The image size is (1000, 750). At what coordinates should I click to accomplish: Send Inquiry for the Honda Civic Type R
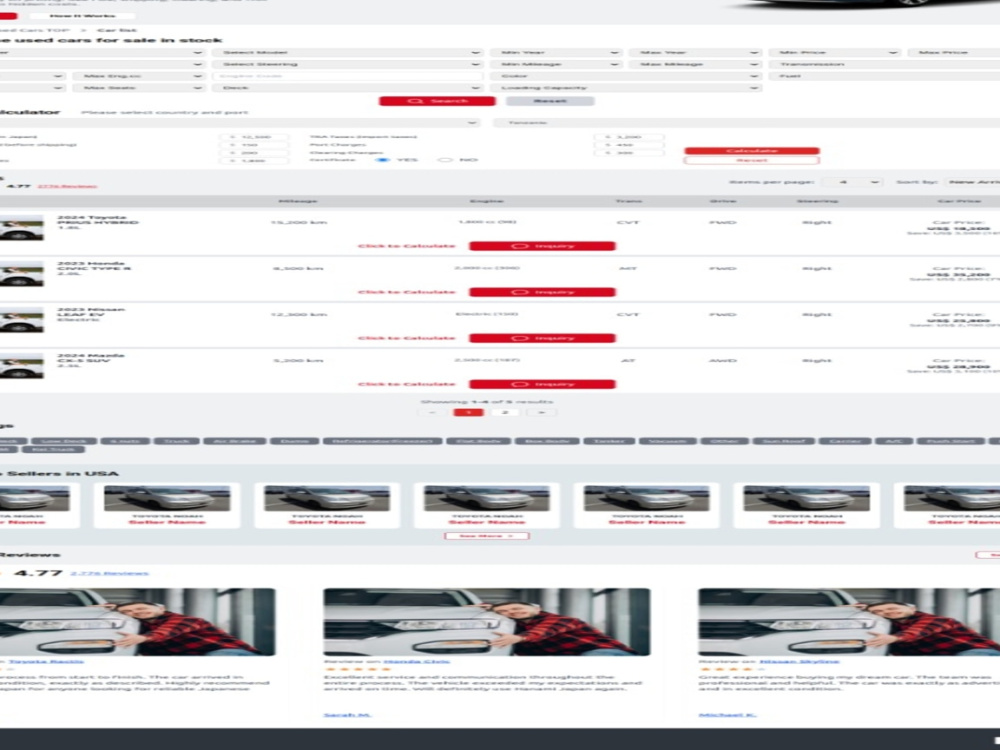[x=543, y=292]
